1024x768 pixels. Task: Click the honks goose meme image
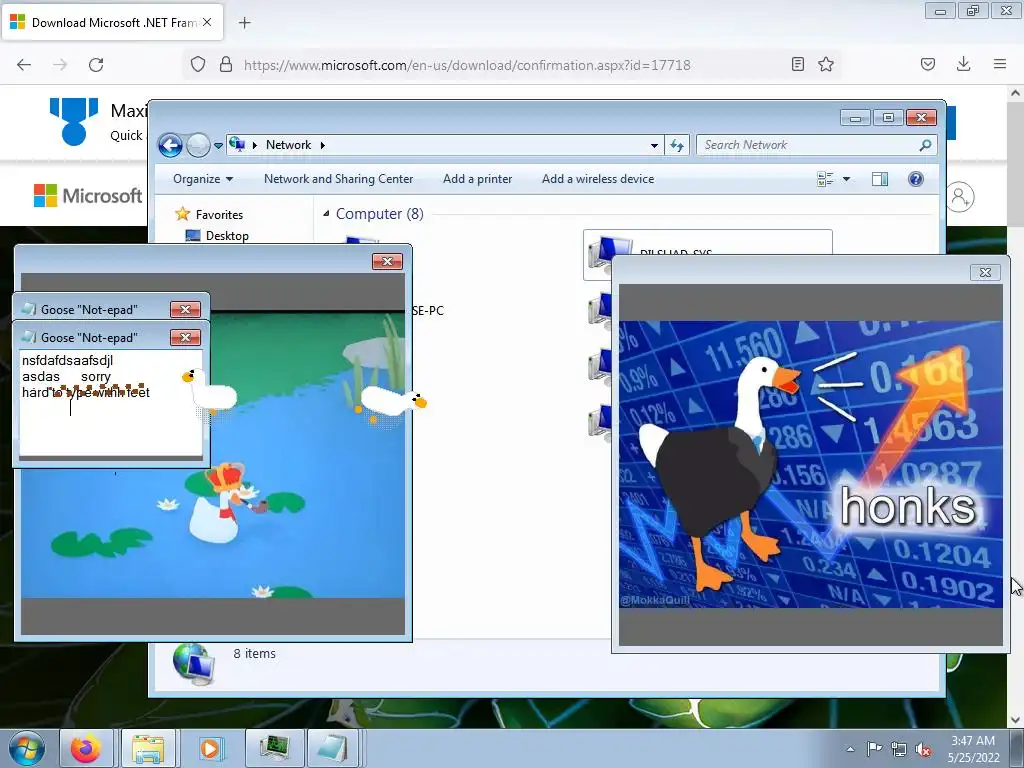click(810, 464)
